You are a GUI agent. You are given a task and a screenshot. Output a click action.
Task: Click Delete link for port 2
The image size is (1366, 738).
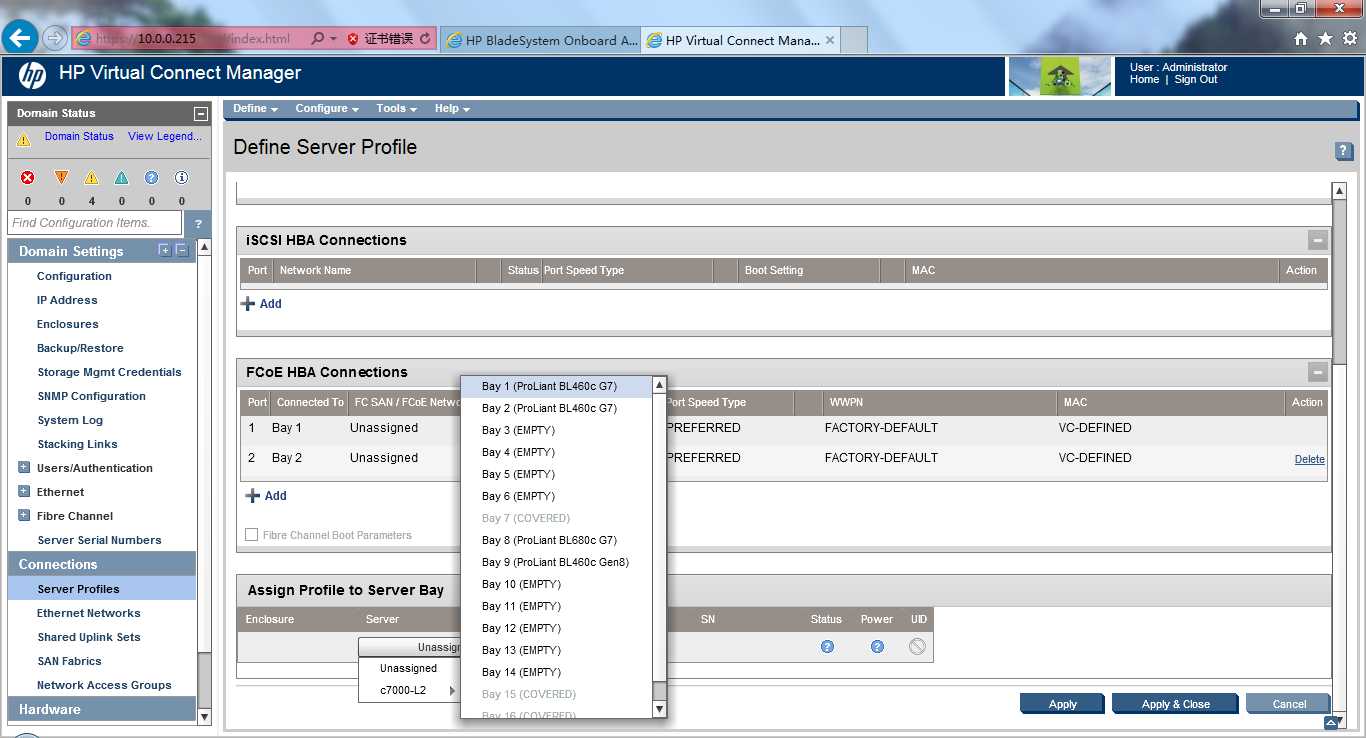click(1310, 459)
